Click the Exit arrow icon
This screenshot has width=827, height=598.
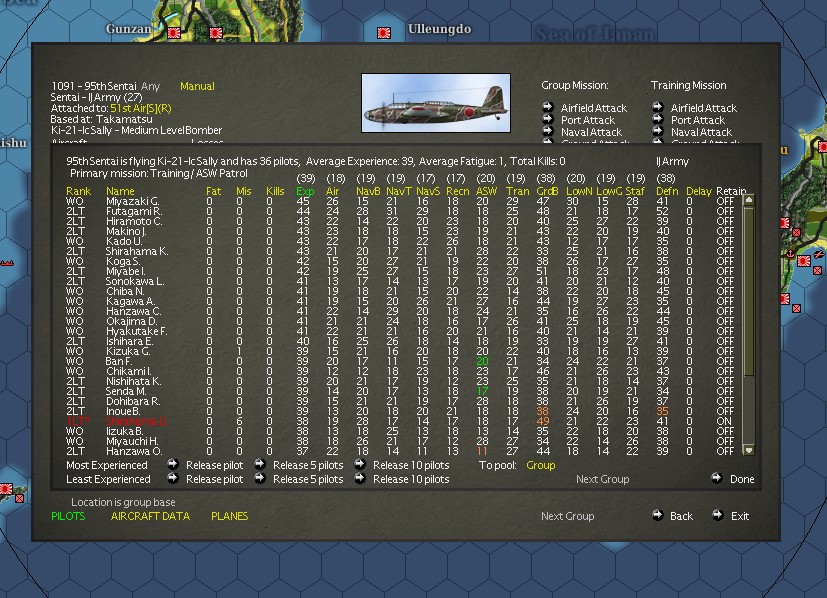click(716, 515)
